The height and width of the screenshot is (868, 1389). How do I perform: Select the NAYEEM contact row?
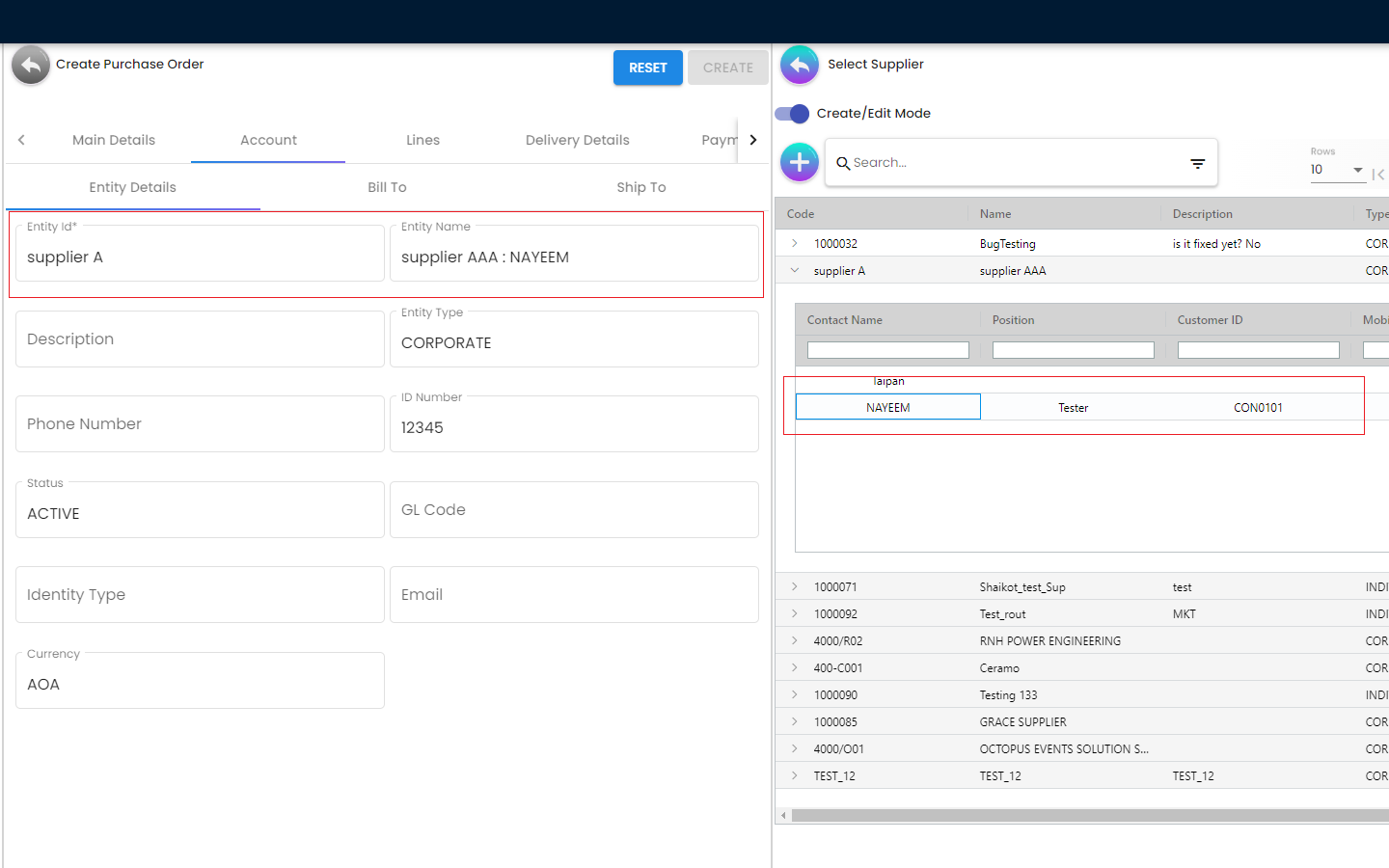[887, 408]
